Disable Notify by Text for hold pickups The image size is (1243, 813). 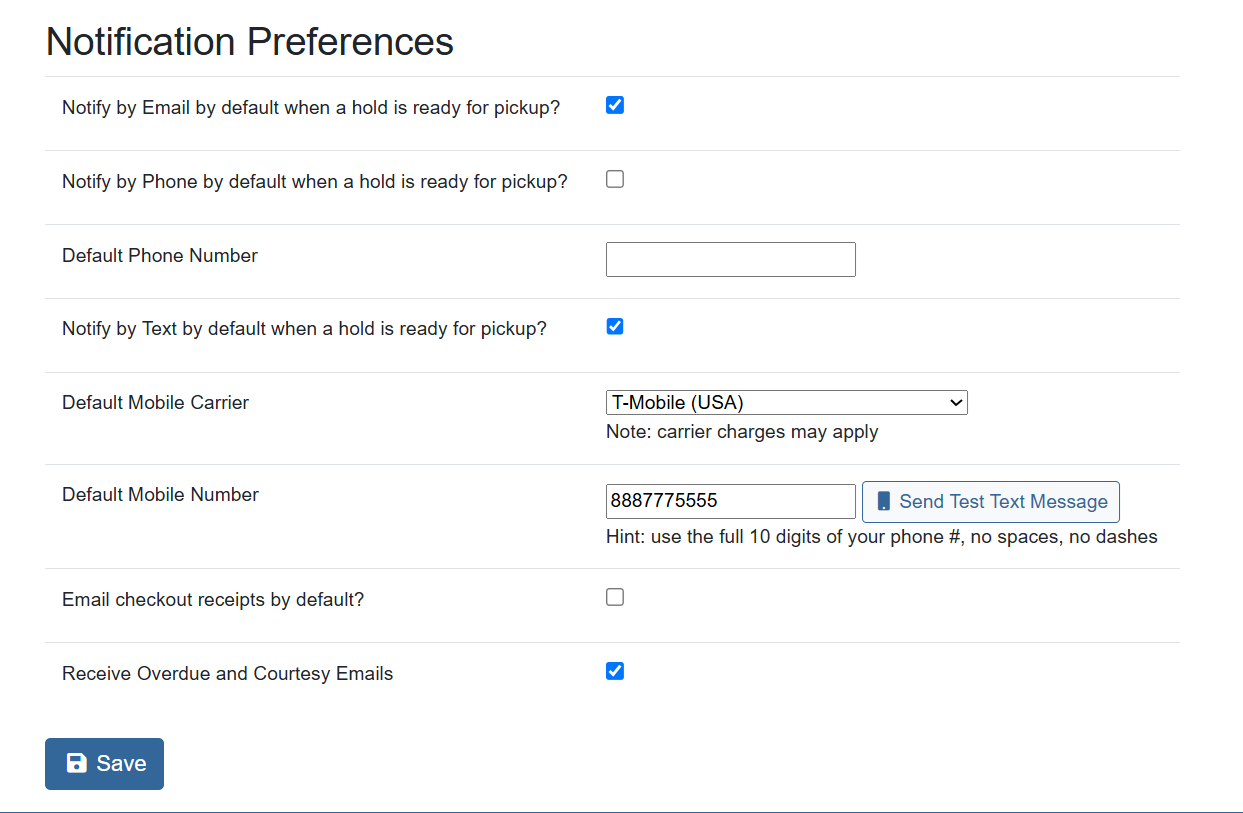pyautogui.click(x=614, y=325)
